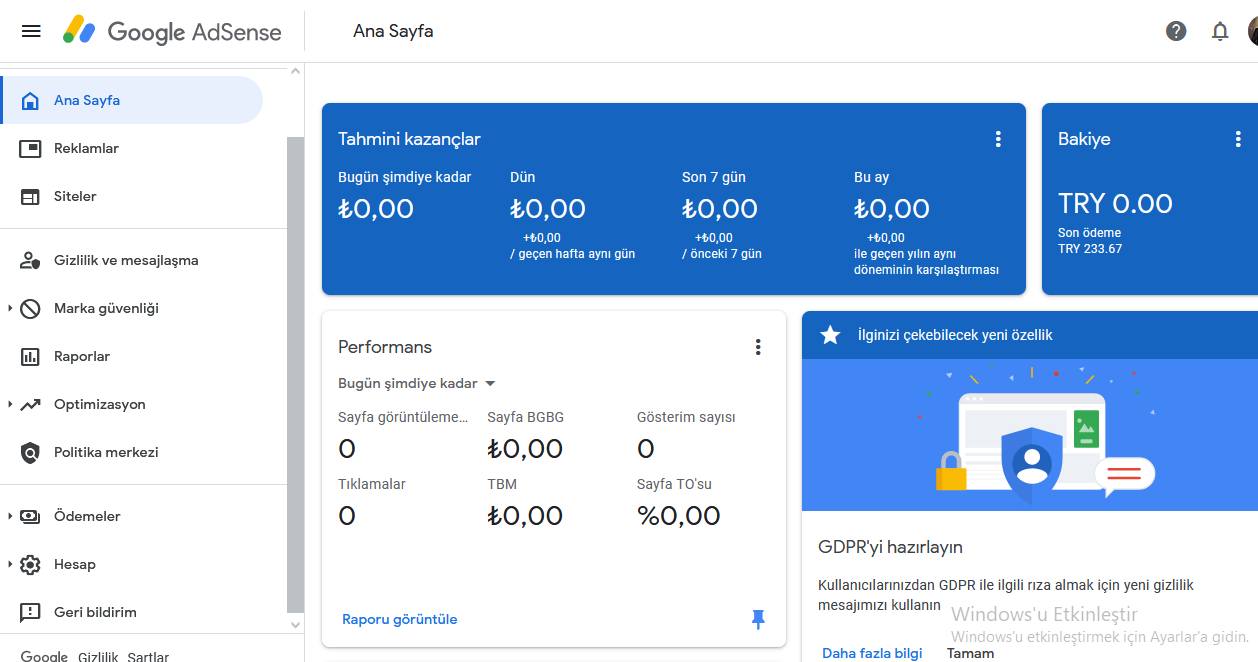Click the TRY 233.67 last payment value

tap(1090, 249)
